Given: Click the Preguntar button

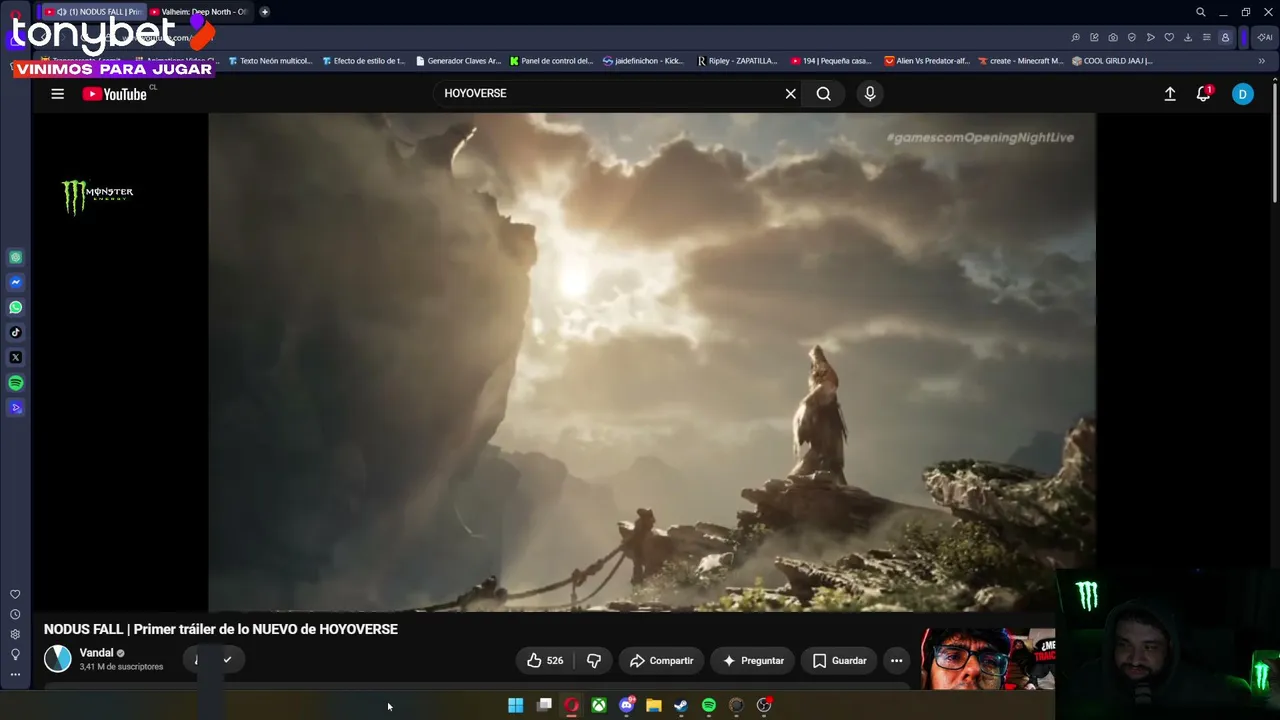Looking at the screenshot, I should coord(753,661).
